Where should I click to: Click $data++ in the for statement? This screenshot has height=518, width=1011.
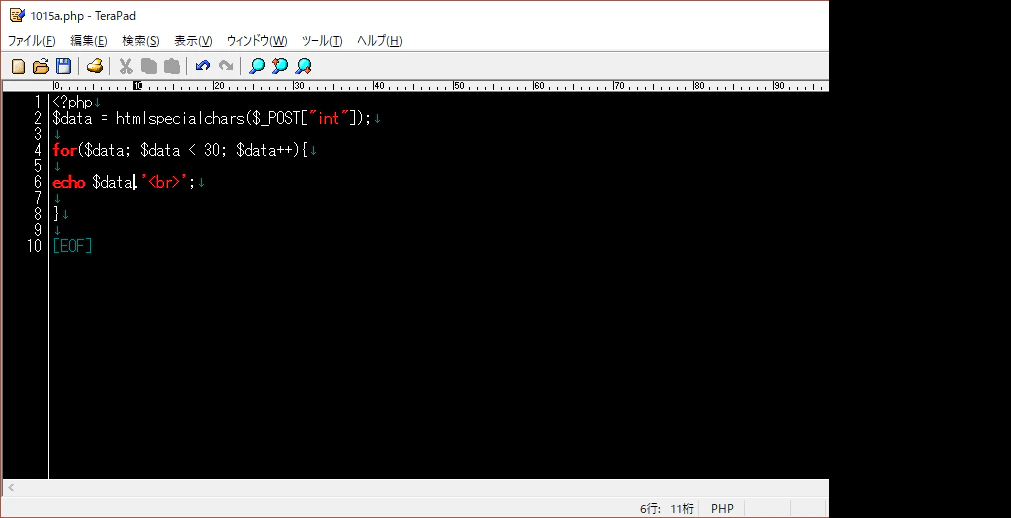point(264,150)
